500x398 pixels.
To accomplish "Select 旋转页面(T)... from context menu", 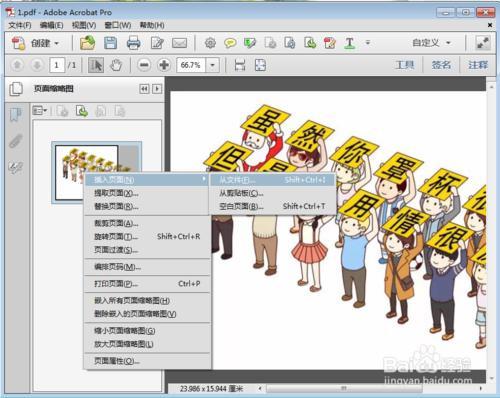I will tap(147, 236).
